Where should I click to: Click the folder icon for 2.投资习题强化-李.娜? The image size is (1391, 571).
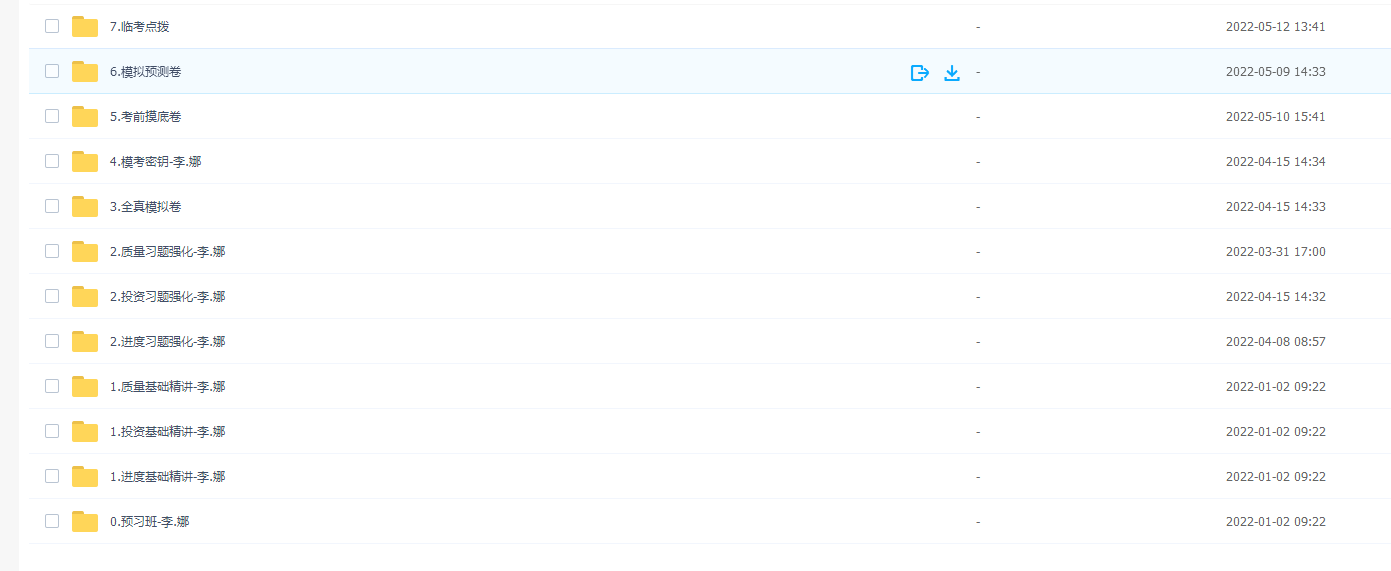coord(85,296)
